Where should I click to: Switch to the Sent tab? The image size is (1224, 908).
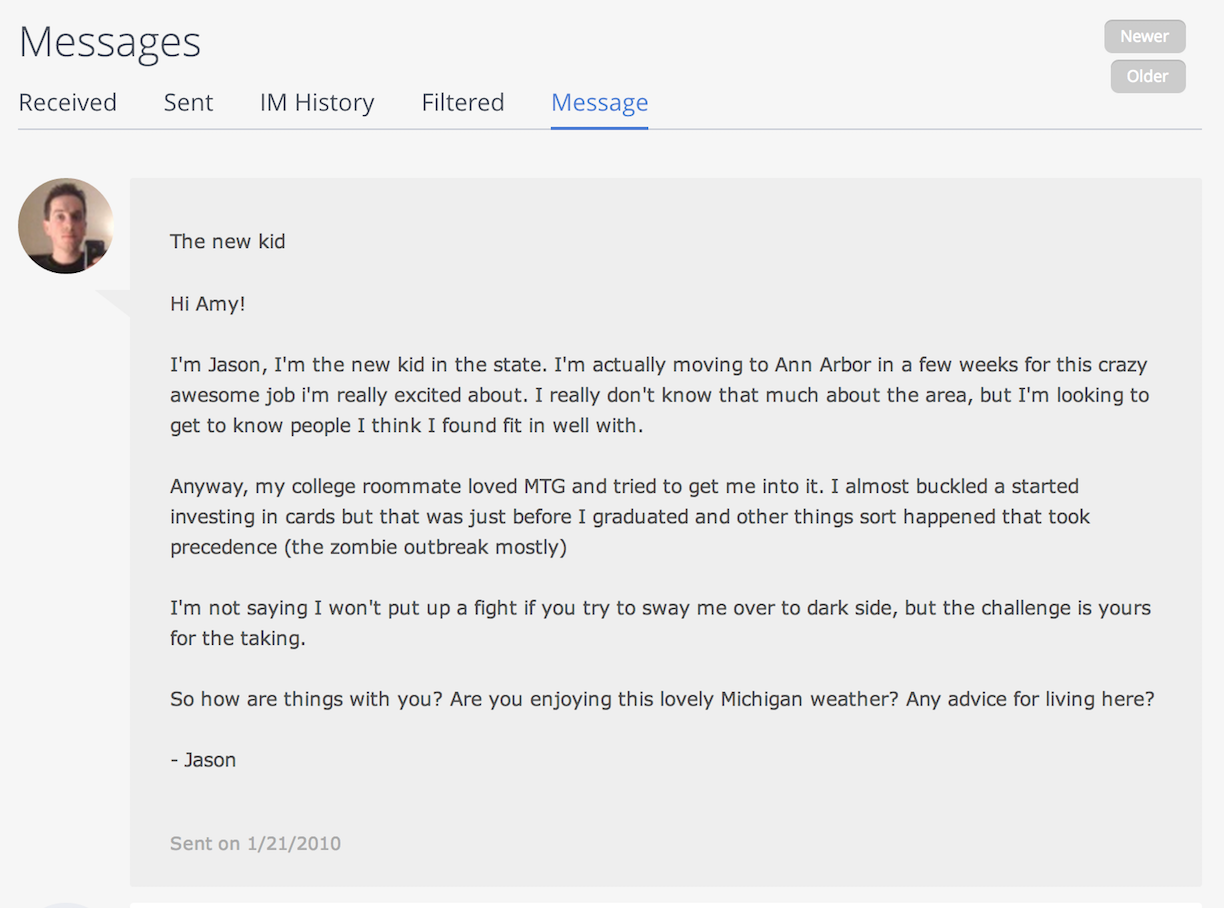pyautogui.click(x=188, y=103)
